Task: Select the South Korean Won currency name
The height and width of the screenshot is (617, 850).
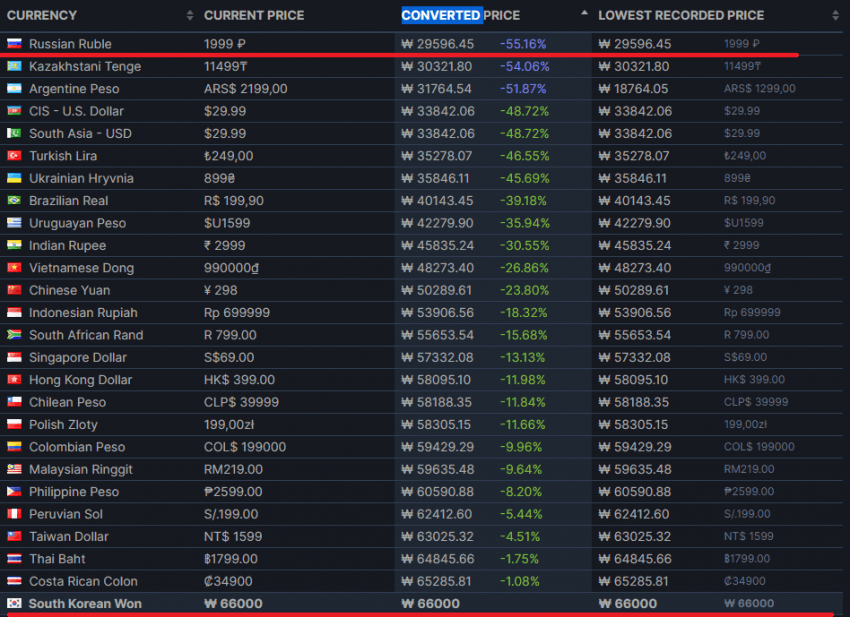Action: [x=85, y=603]
